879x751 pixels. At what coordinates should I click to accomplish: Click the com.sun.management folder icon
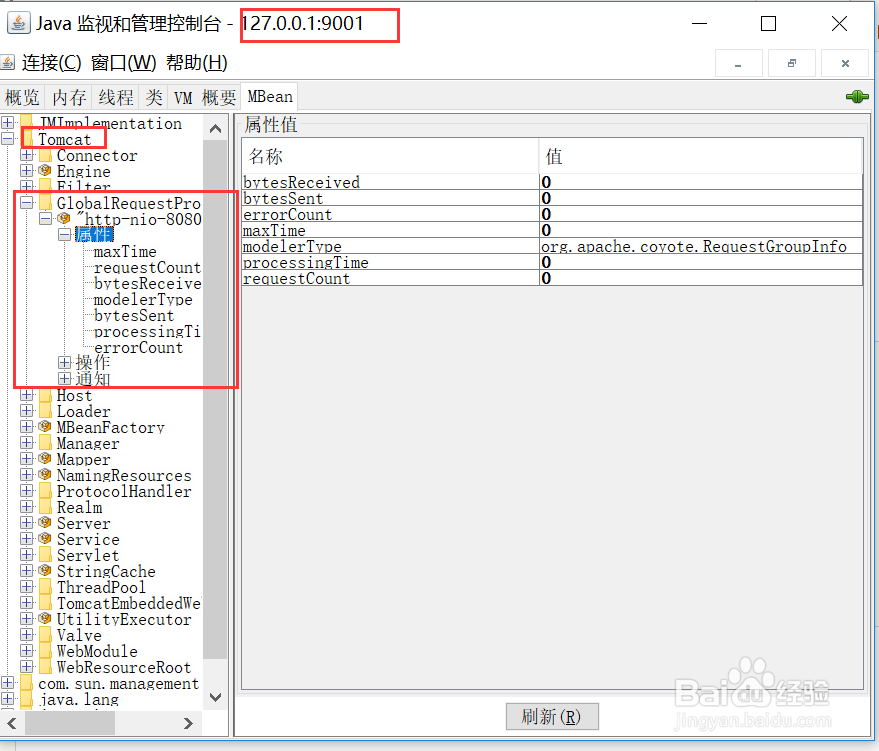click(x=26, y=683)
